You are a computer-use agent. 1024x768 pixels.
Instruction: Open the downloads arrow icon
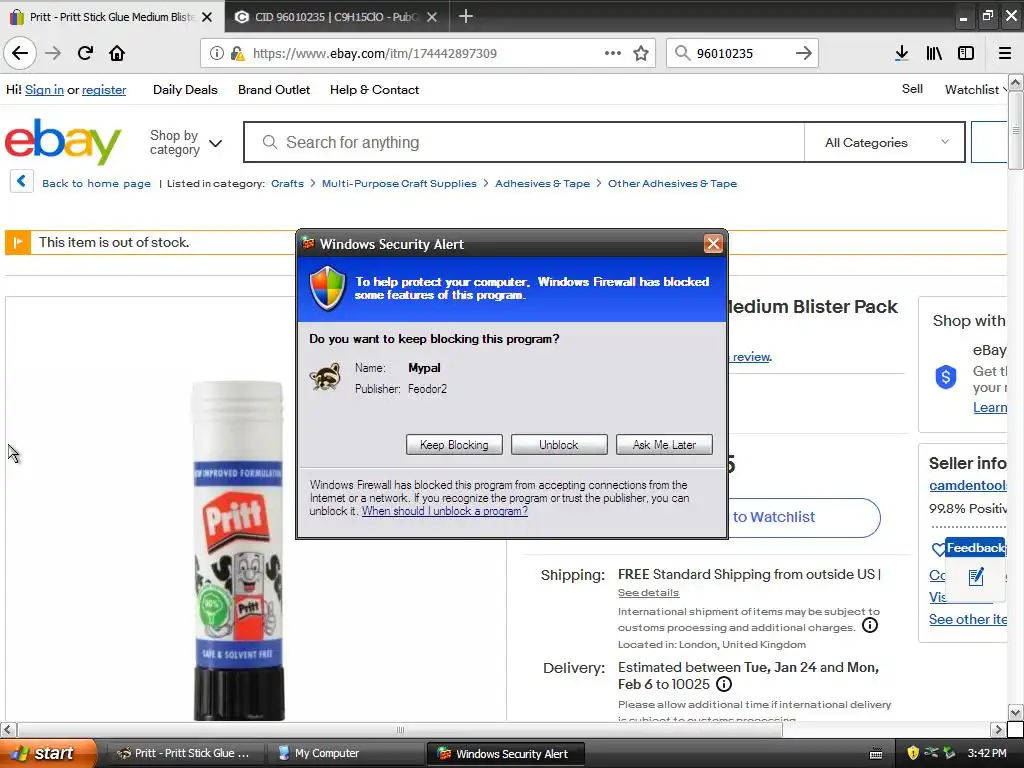tap(902, 53)
